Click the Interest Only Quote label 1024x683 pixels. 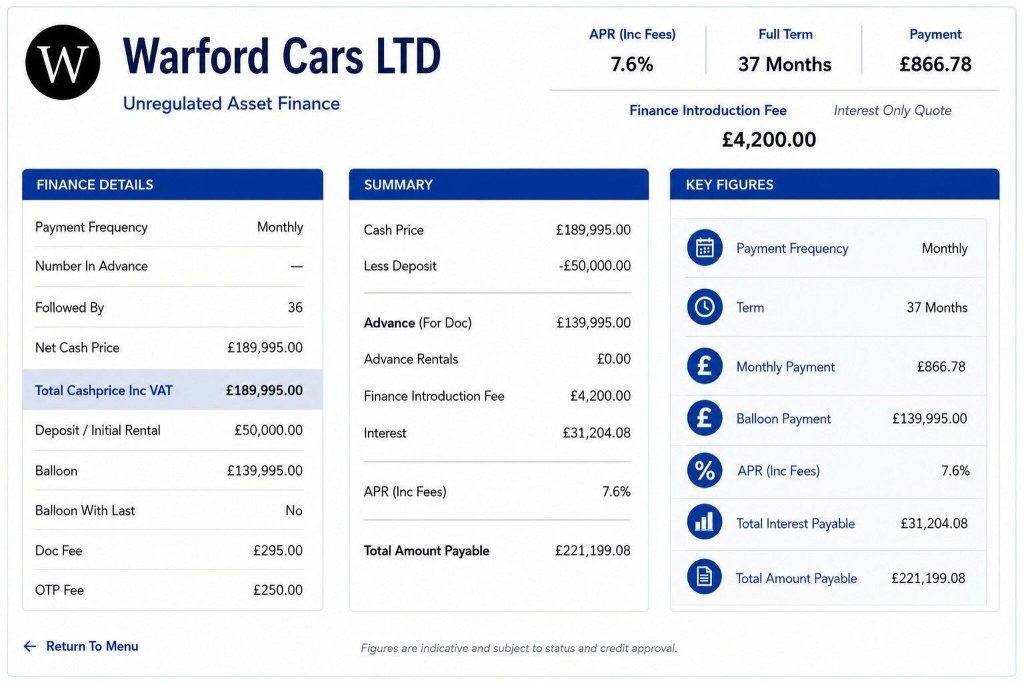892,110
